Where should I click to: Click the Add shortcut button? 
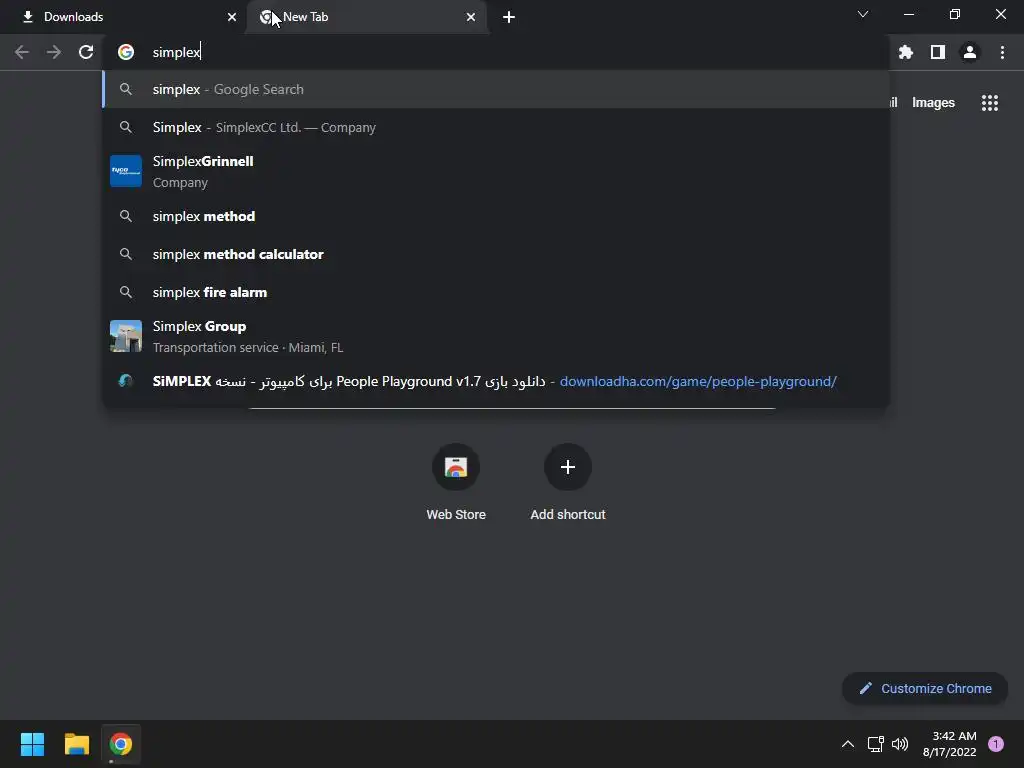[x=568, y=483]
